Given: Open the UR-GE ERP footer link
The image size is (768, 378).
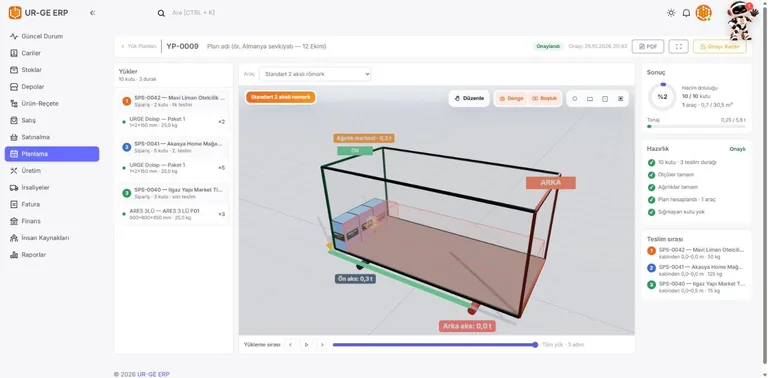Looking at the screenshot, I should tap(153, 374).
